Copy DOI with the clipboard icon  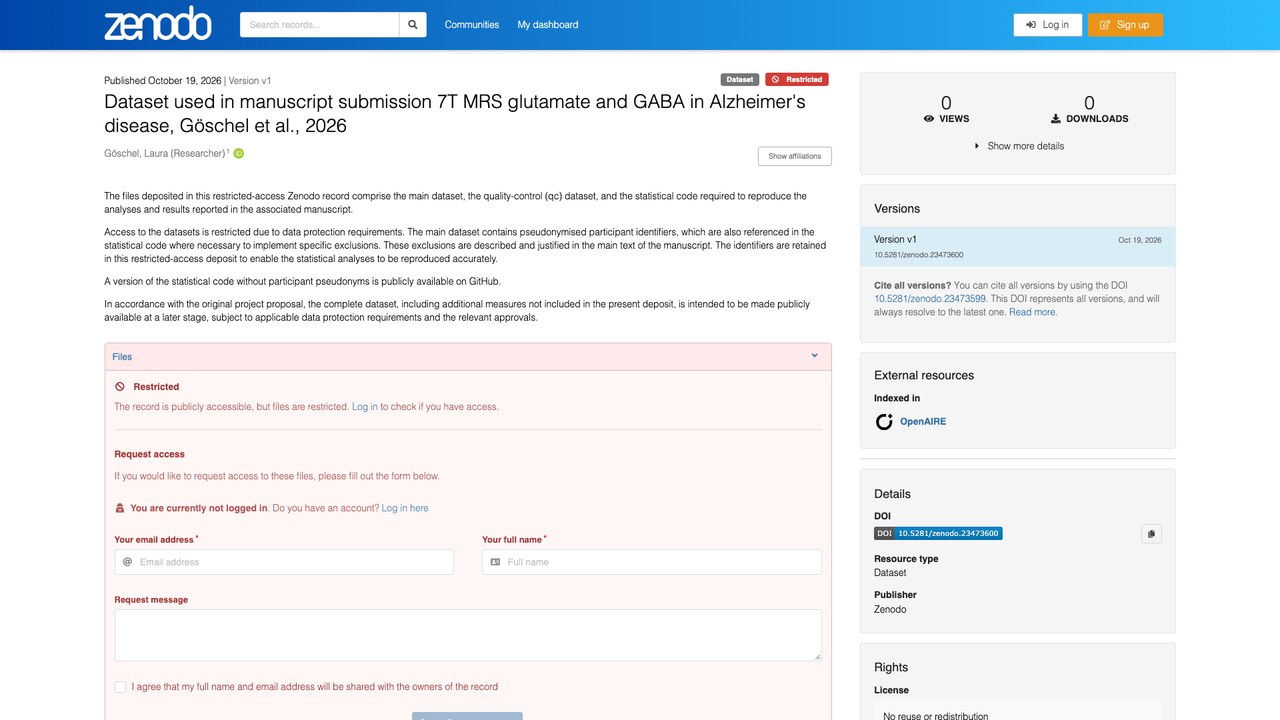click(x=1151, y=534)
